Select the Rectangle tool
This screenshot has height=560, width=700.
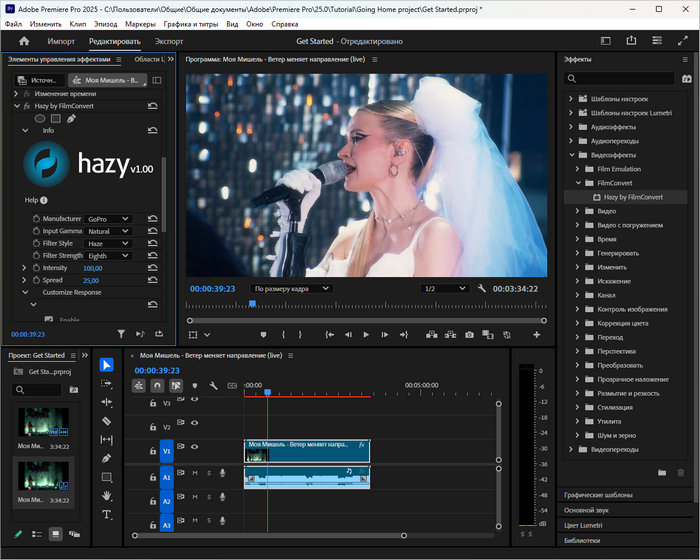pos(106,477)
